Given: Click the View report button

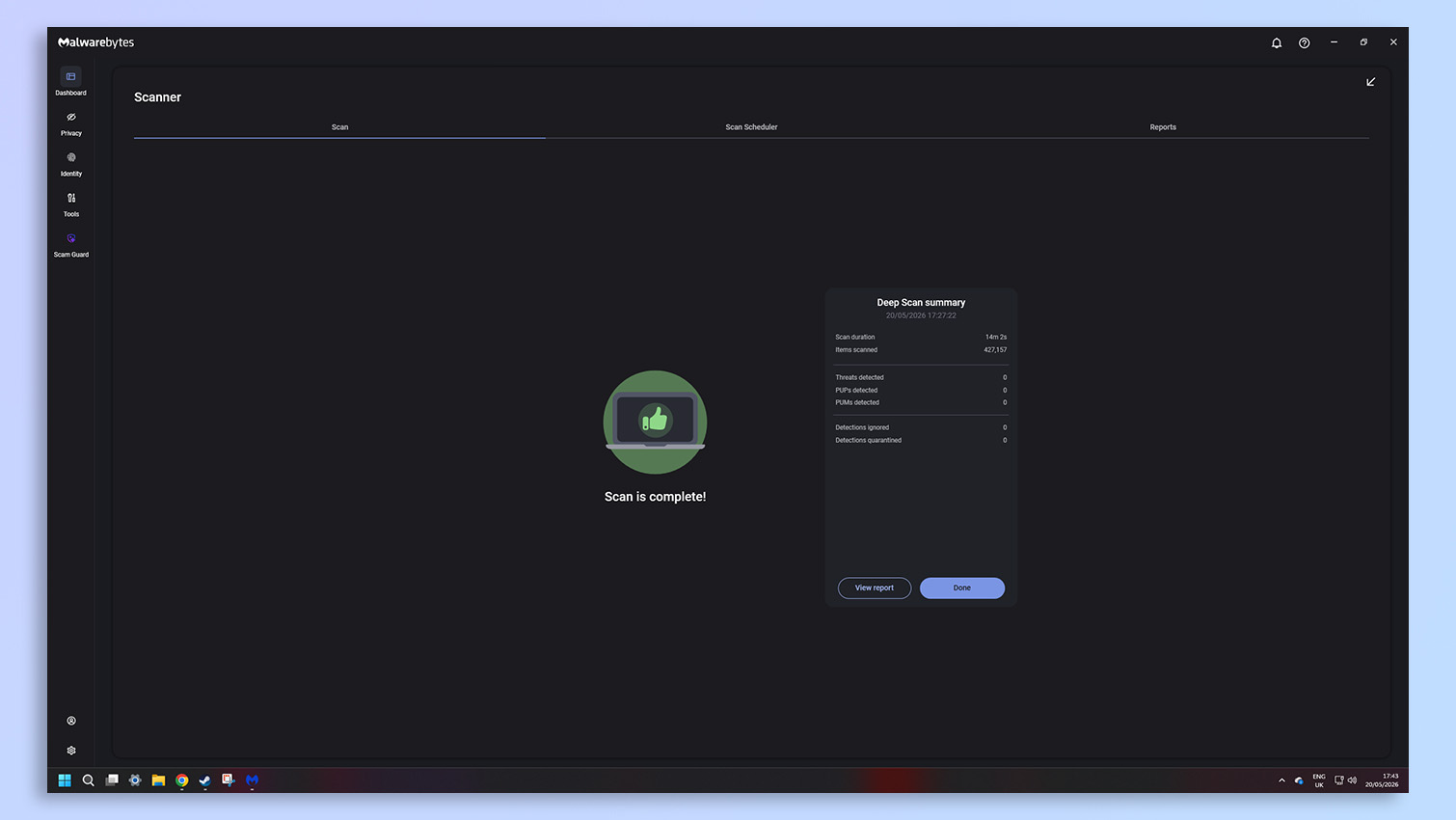Looking at the screenshot, I should 875,588.
